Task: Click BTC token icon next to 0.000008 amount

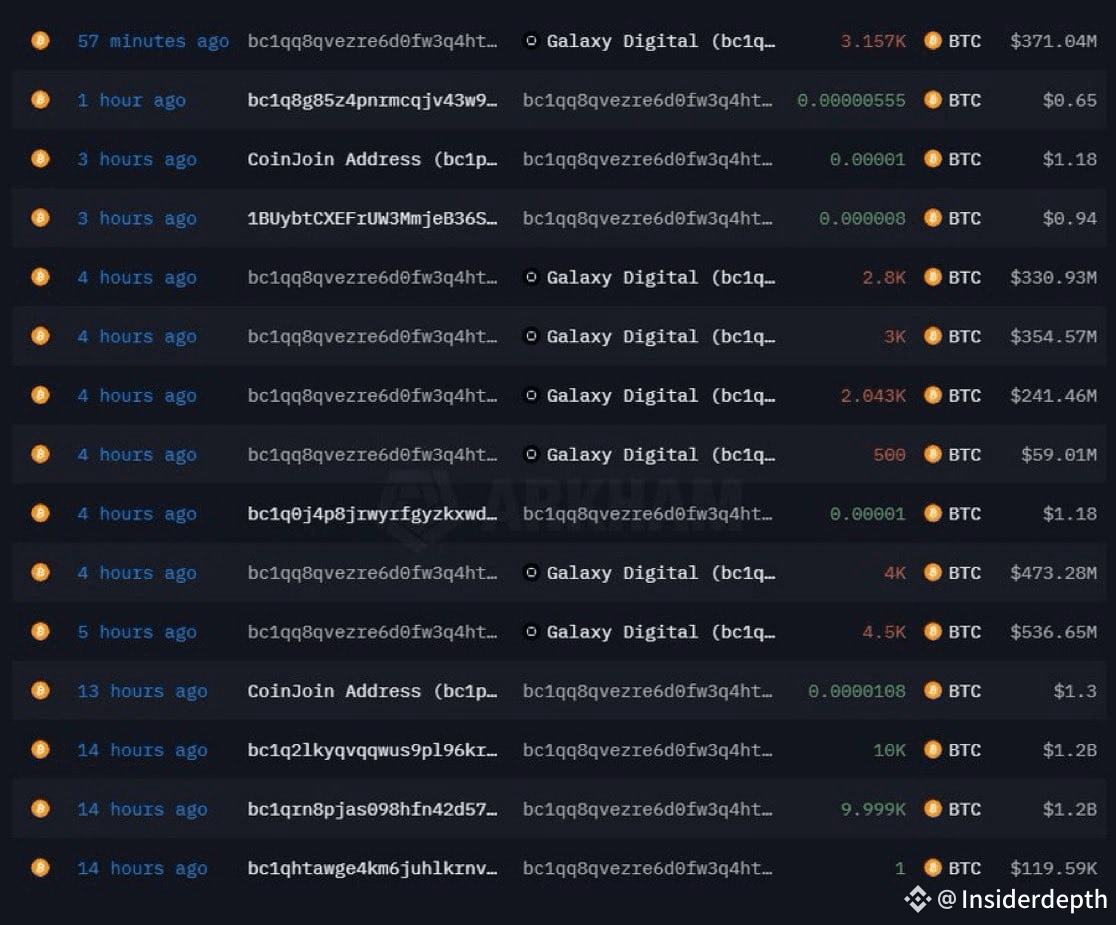Action: click(932, 218)
